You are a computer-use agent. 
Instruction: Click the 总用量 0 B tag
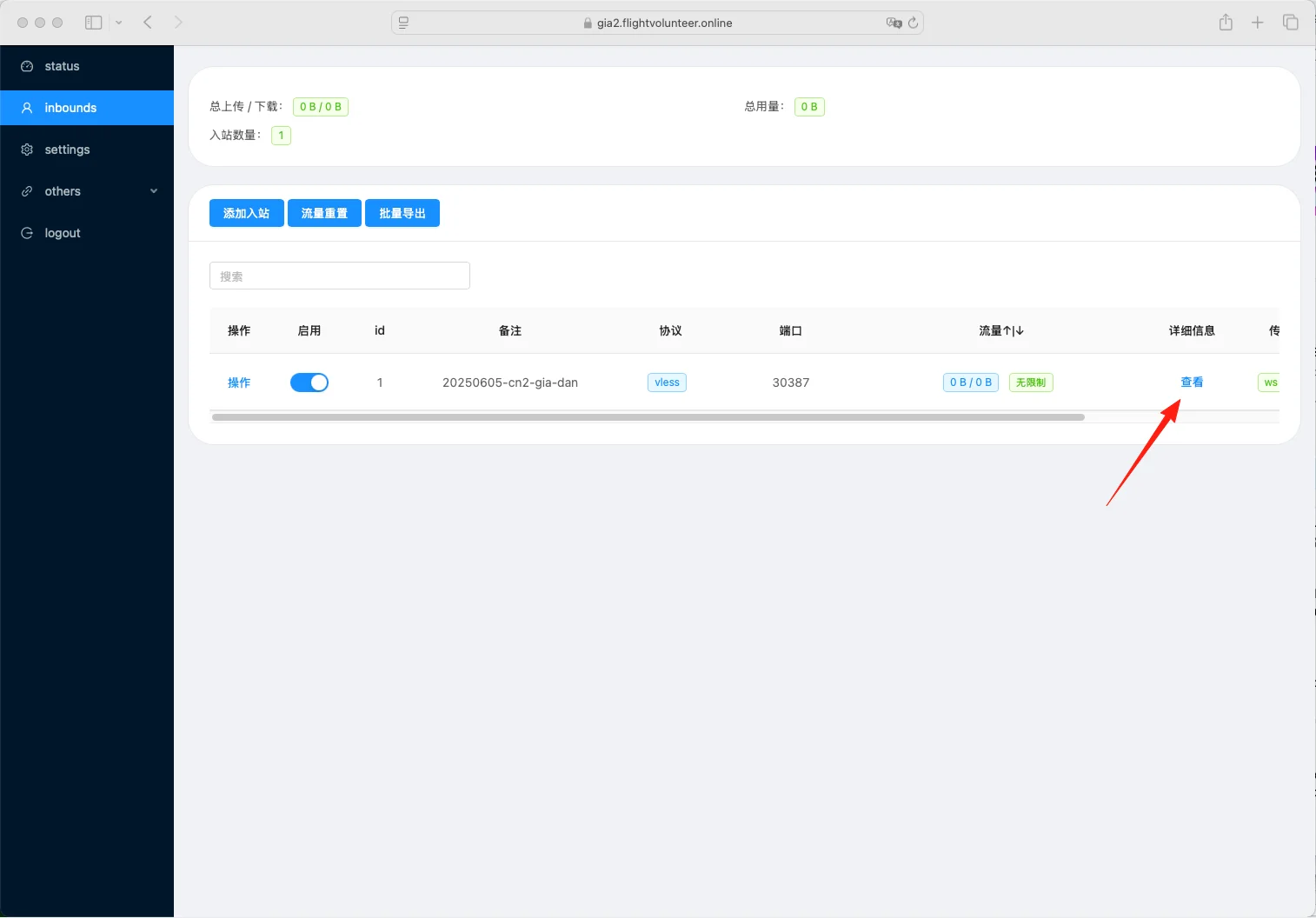(809, 106)
